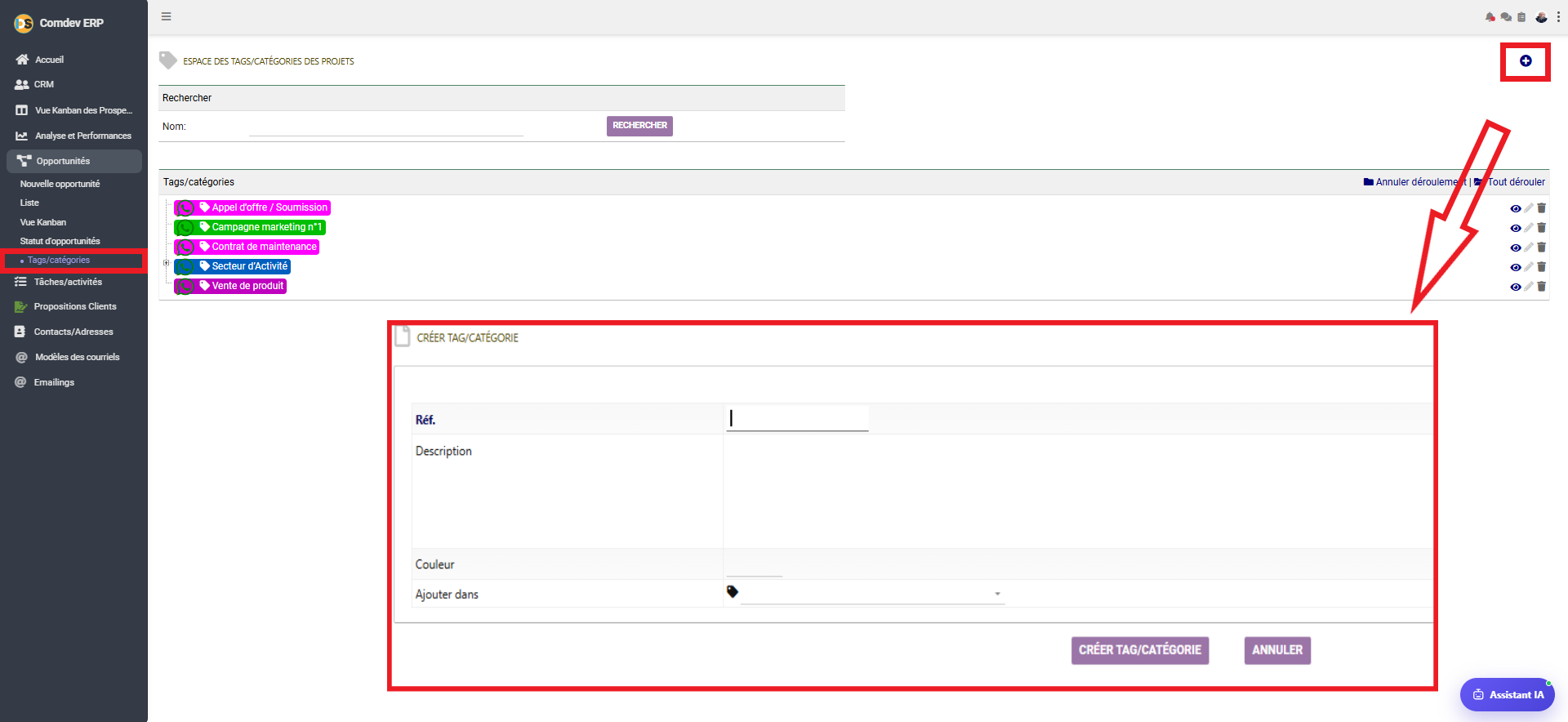
Task: Open the Assistant IA chat button
Action: [x=1508, y=695]
